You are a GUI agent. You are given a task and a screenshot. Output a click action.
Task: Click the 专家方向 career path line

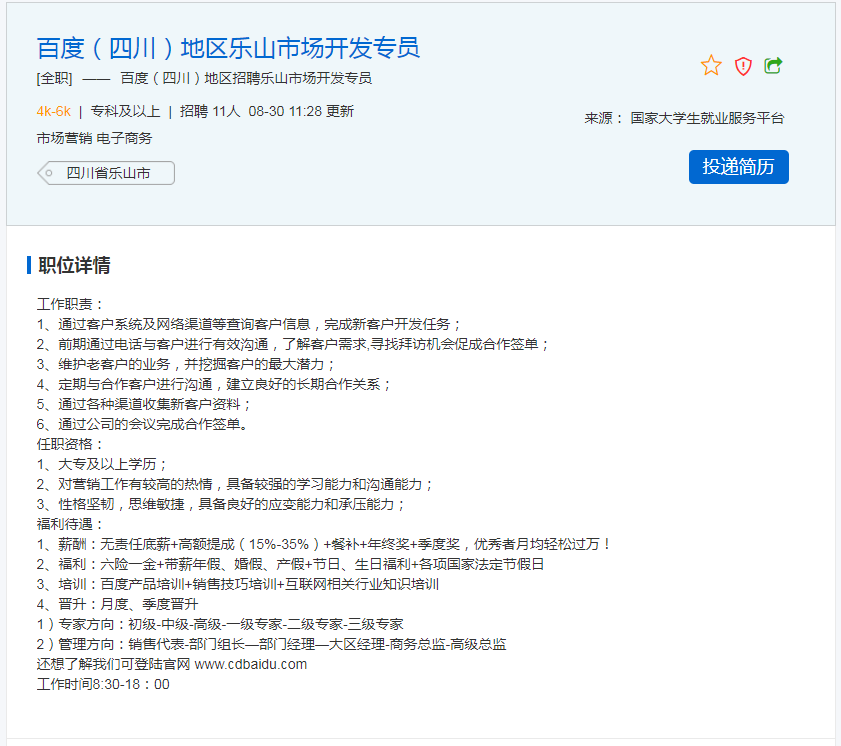click(220, 624)
